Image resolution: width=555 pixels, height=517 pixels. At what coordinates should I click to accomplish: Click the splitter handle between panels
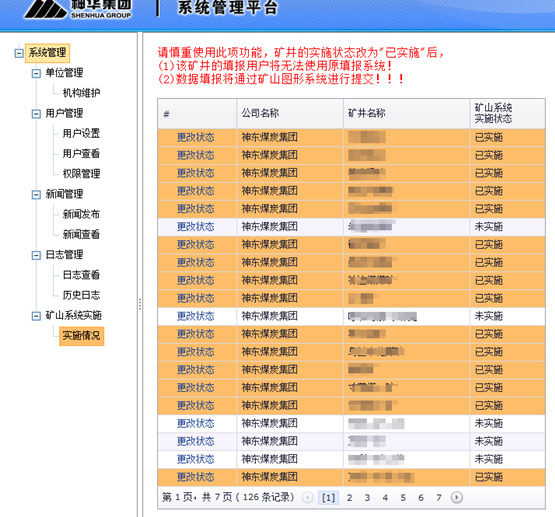(140, 304)
